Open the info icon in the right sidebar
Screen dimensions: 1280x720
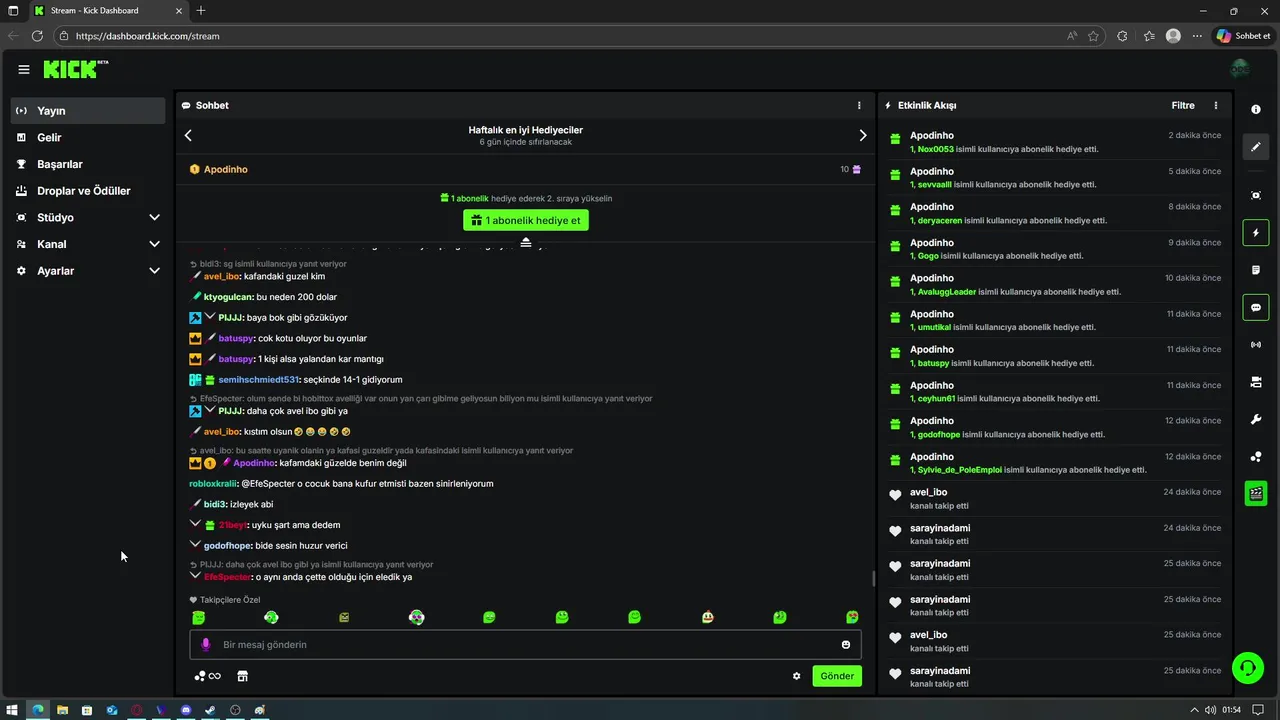point(1256,110)
